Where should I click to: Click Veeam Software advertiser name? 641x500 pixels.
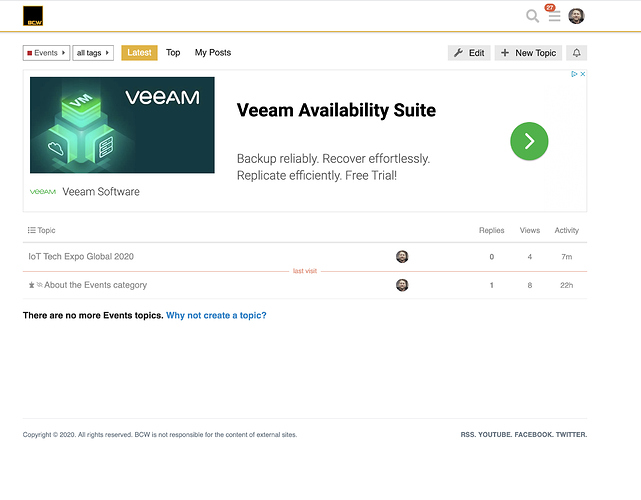point(101,192)
